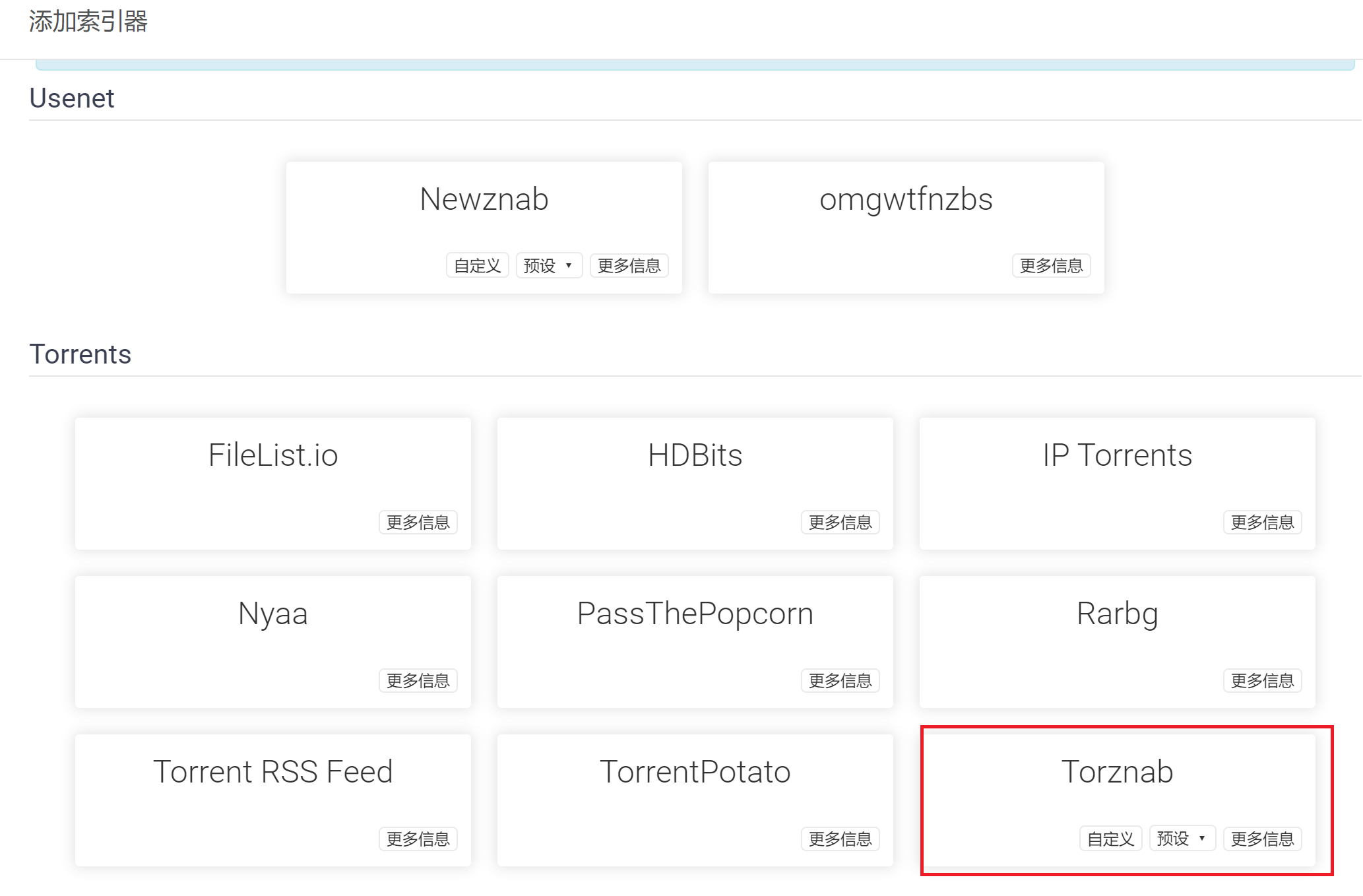
Task: Choose the TorrentPotato indexer card
Action: 695,800
